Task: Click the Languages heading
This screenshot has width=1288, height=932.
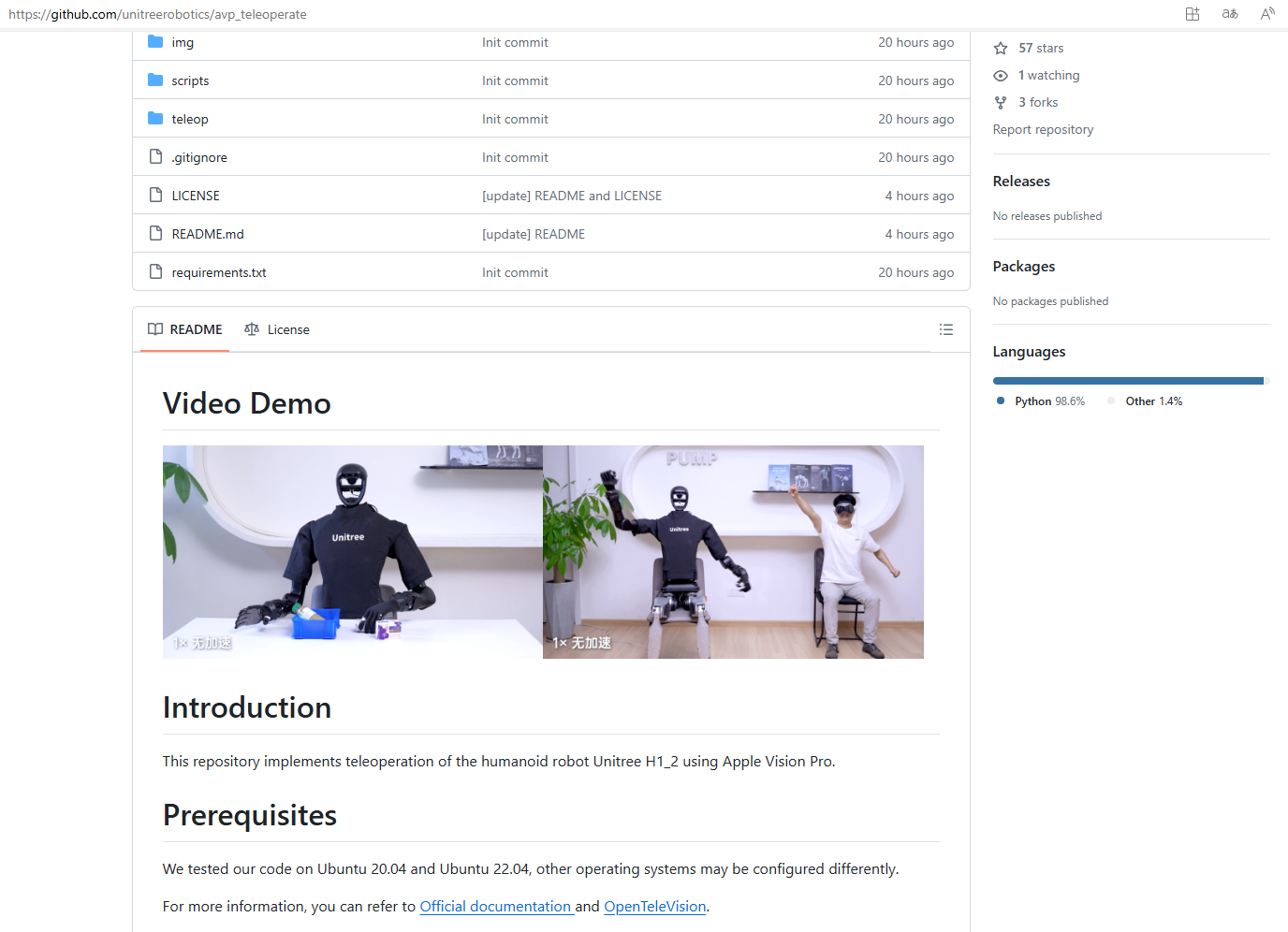Action: [x=1029, y=351]
